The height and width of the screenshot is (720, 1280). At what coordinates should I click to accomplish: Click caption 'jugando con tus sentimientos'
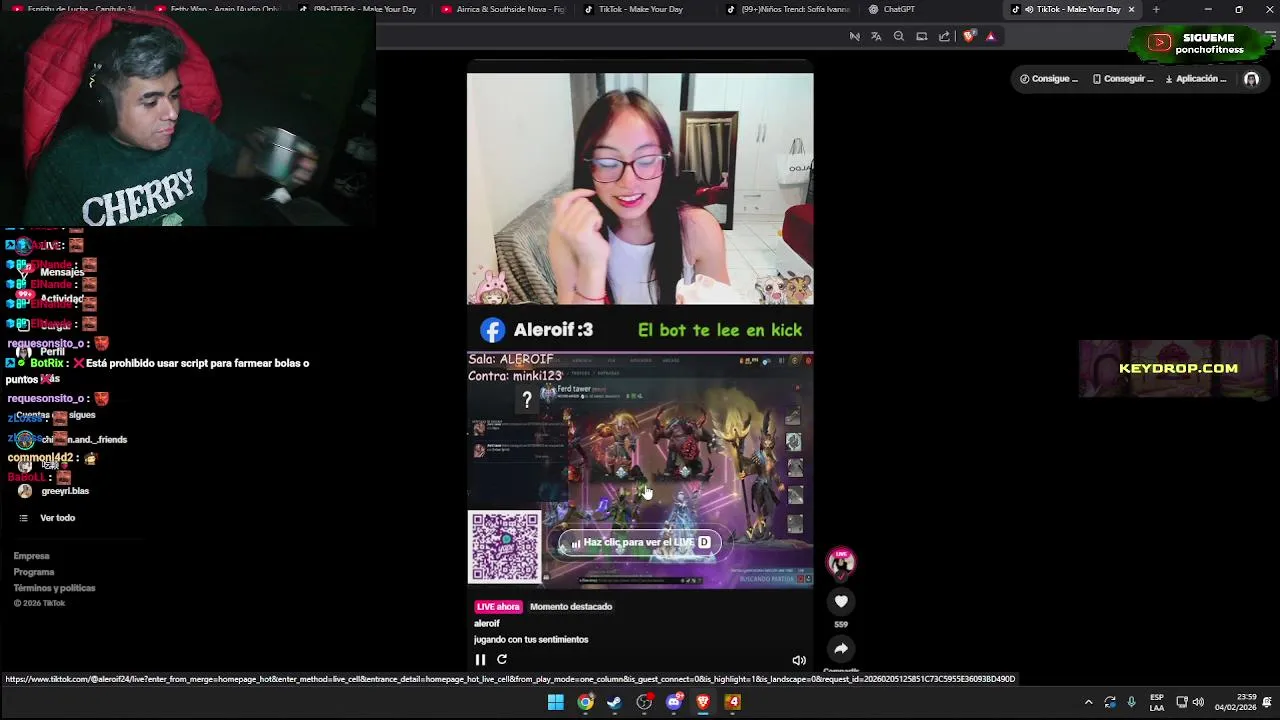[x=531, y=640]
